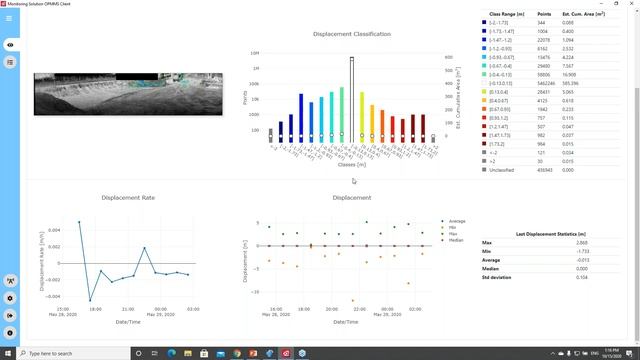640x360 pixels.
Task: Click the 'Max' statistics row label
Action: point(487,242)
